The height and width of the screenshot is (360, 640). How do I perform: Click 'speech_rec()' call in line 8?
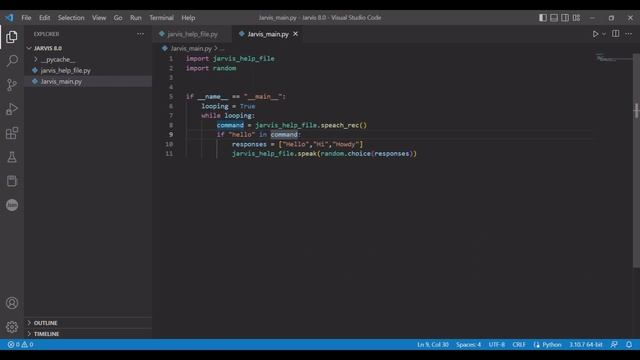344,125
